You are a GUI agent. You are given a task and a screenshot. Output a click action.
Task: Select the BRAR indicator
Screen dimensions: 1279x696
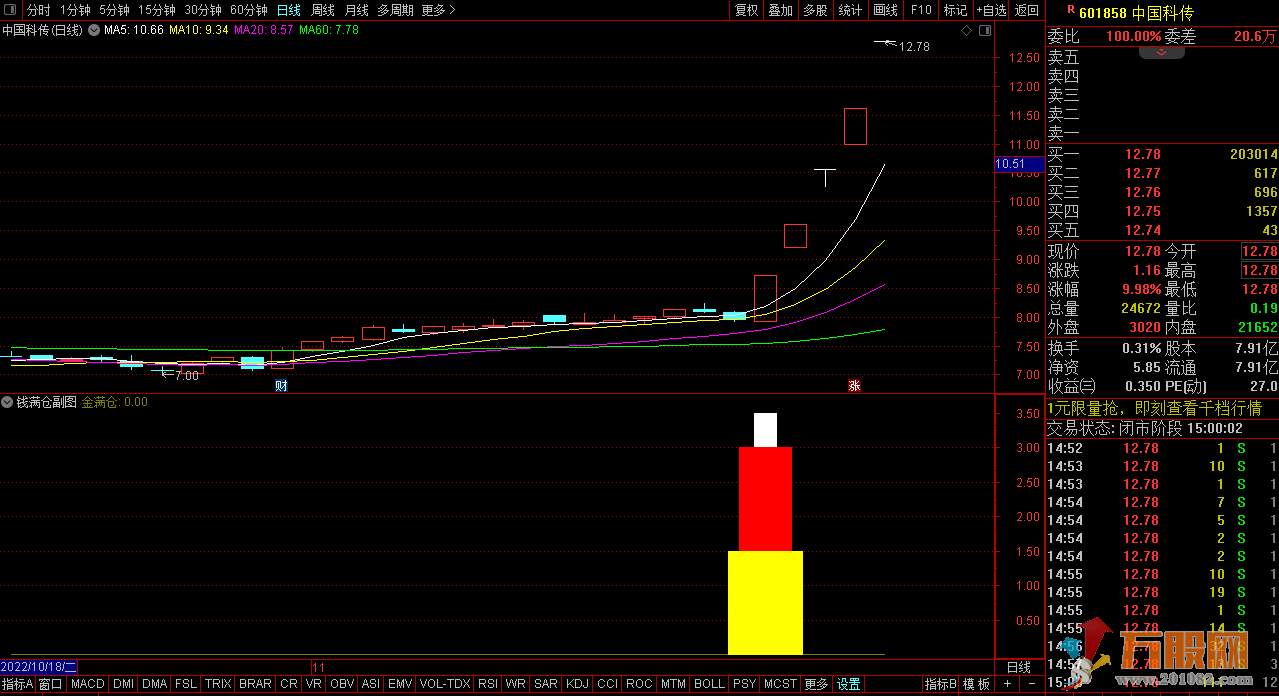click(x=256, y=684)
